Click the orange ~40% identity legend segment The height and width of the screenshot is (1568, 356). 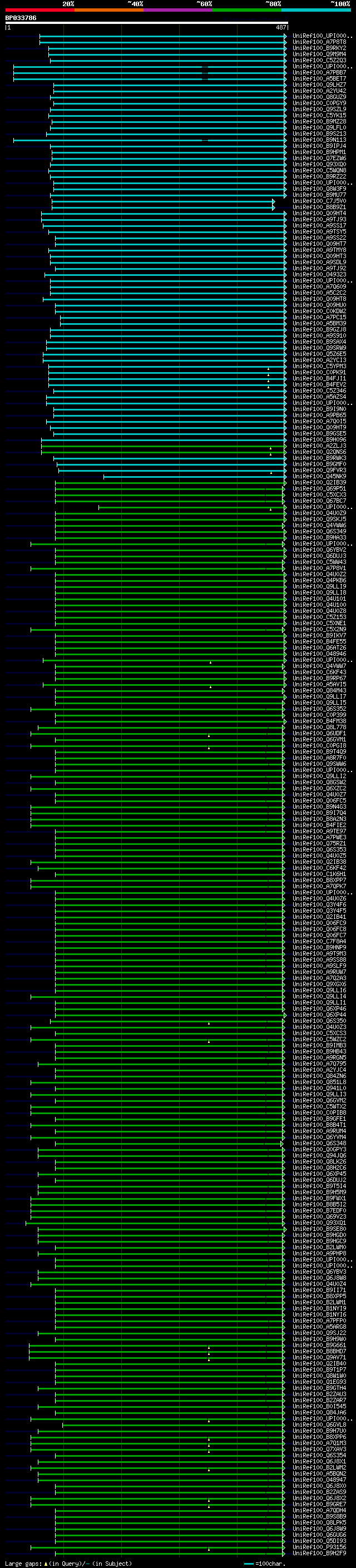click(109, 11)
